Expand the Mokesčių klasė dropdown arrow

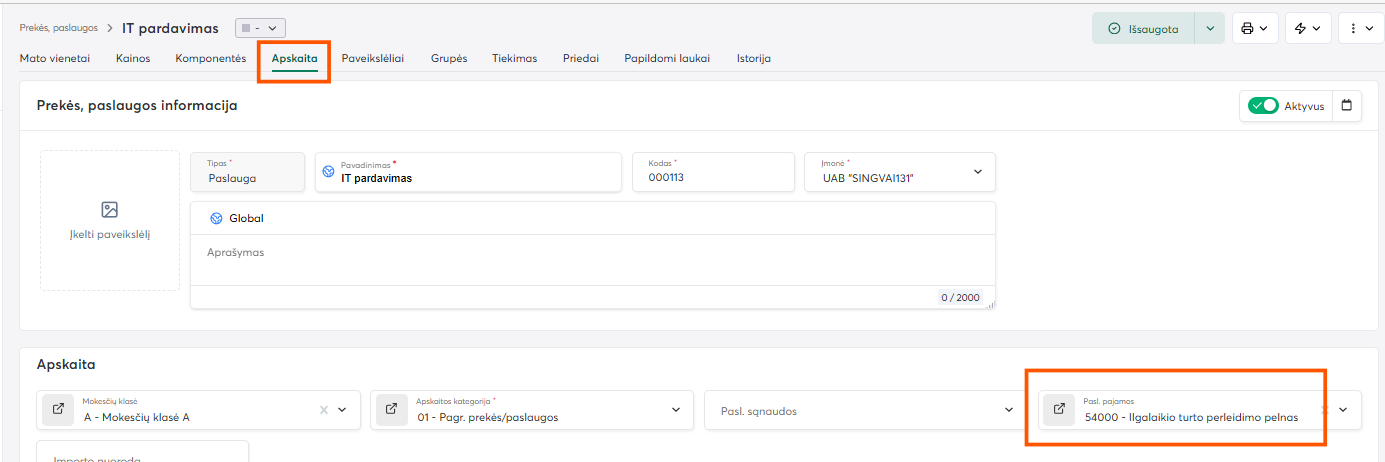tap(343, 410)
